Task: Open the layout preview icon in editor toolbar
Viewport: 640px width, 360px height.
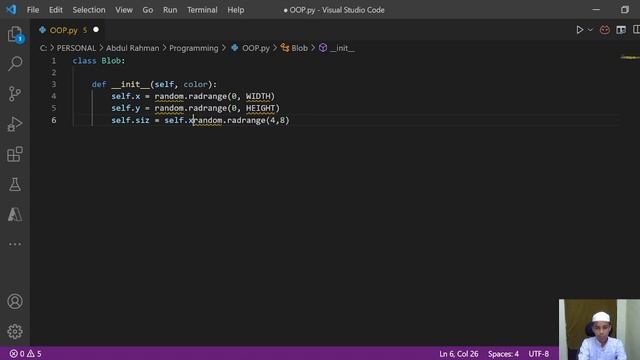Action: (x=621, y=30)
